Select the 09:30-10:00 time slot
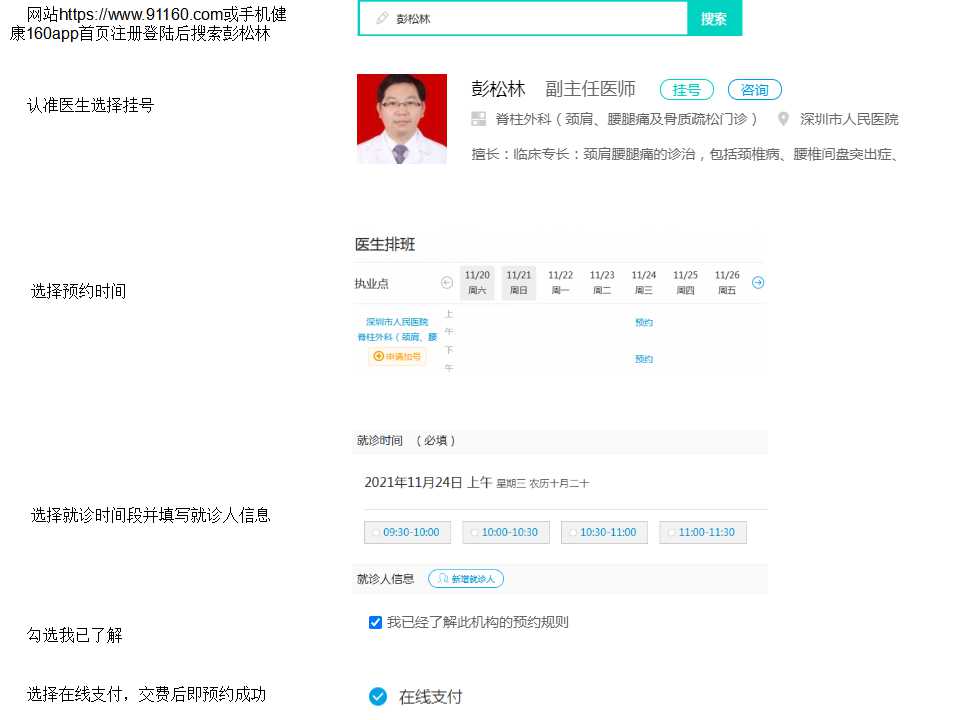The height and width of the screenshot is (720, 960). pyautogui.click(x=408, y=533)
